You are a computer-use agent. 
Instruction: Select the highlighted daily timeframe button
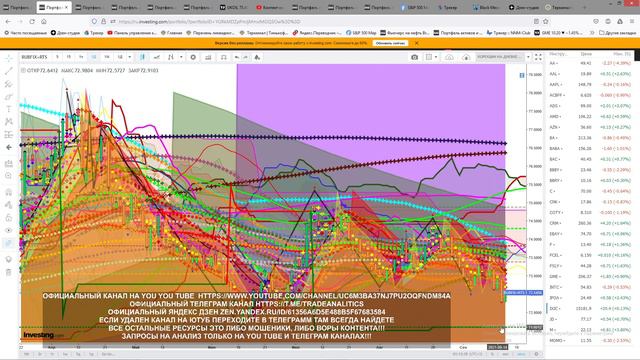[x=93, y=57]
